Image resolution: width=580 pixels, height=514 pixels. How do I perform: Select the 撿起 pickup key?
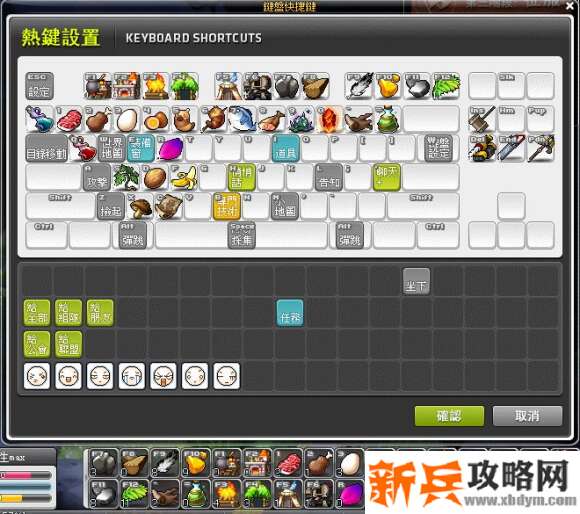pos(111,206)
